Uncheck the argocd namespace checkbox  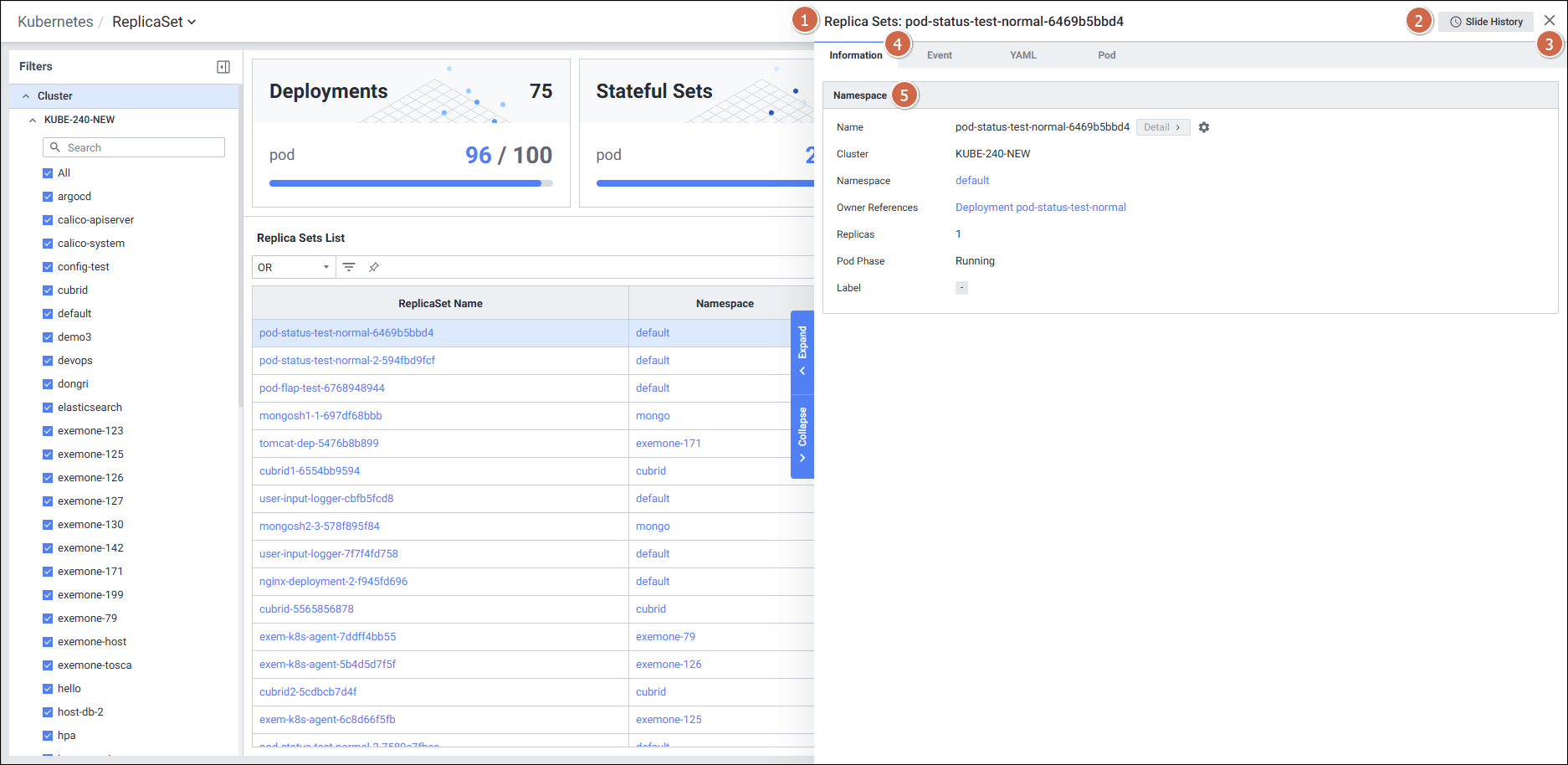point(48,197)
